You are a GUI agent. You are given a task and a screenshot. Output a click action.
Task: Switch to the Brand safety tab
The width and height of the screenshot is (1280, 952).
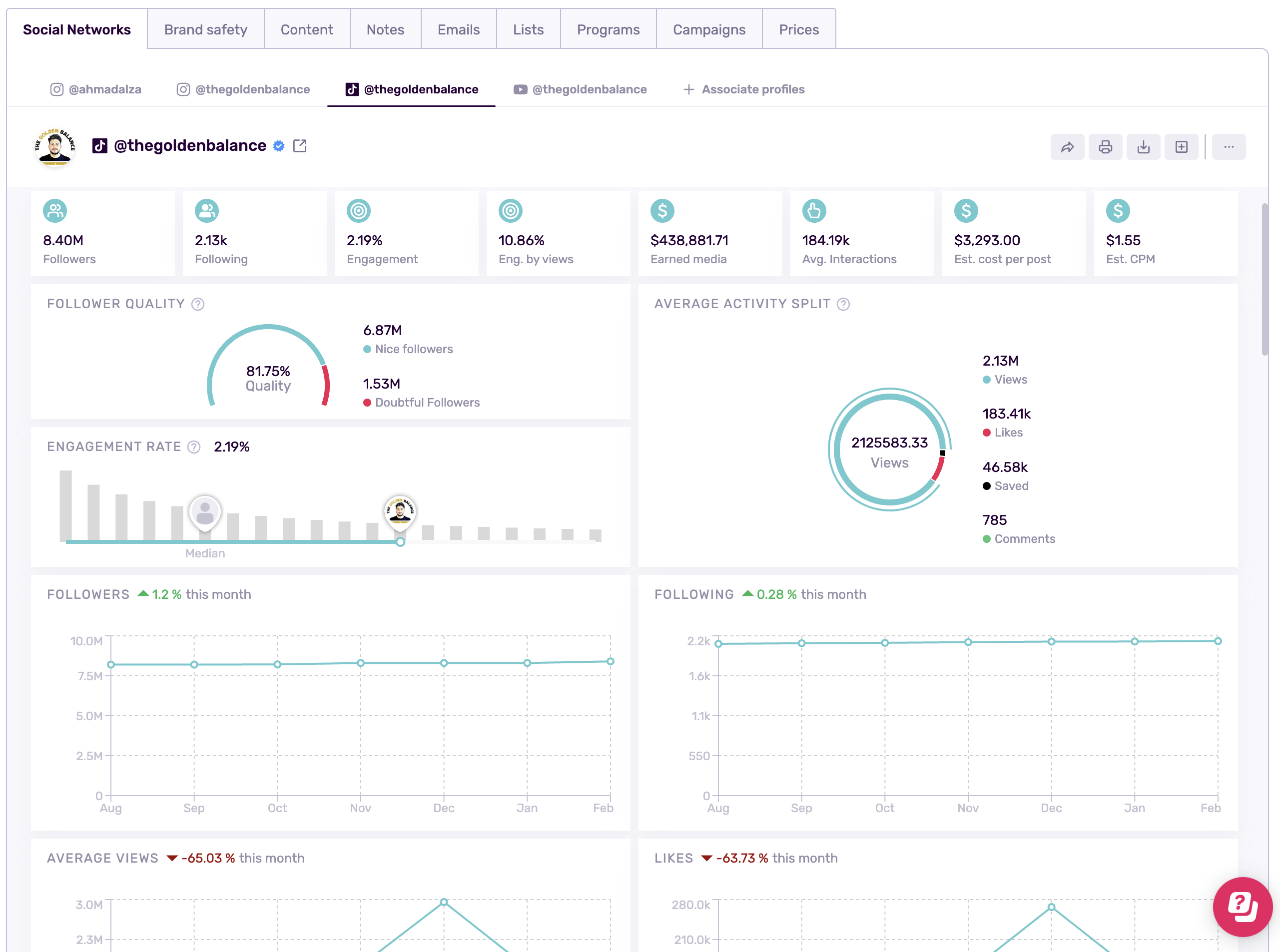point(205,29)
